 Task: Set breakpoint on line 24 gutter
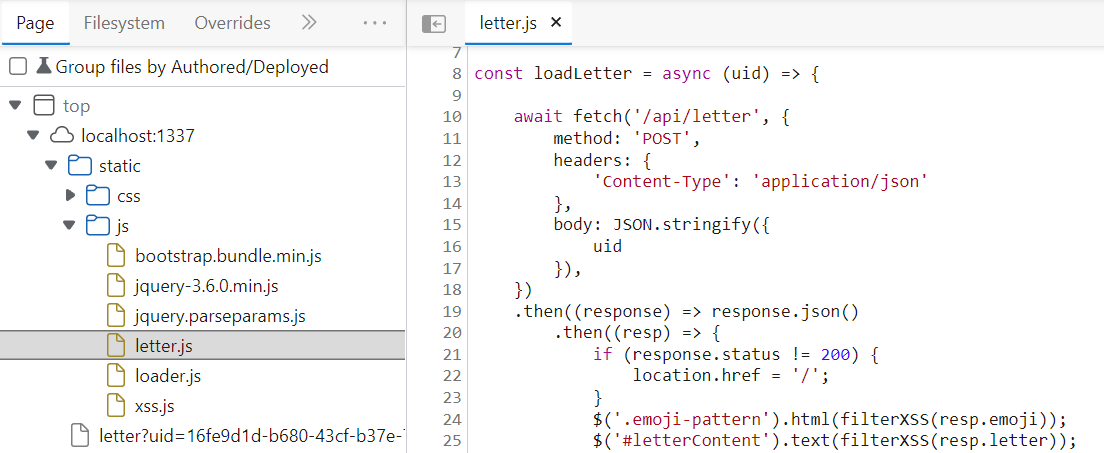click(x=451, y=418)
